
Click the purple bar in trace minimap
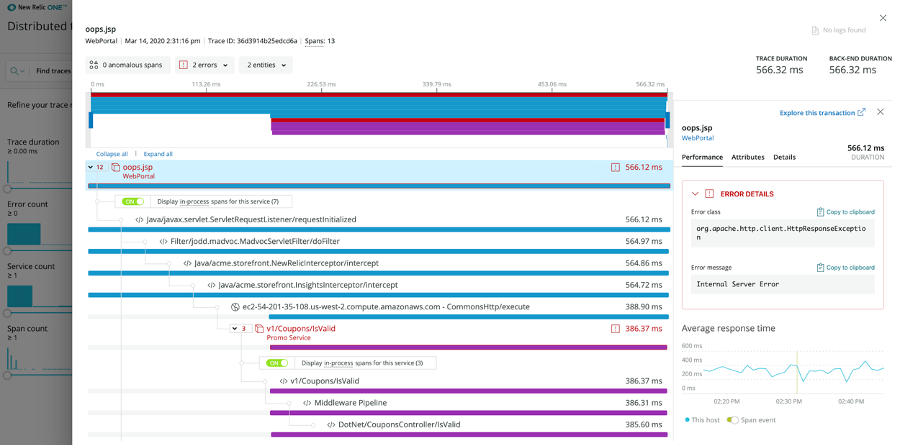[468, 130]
